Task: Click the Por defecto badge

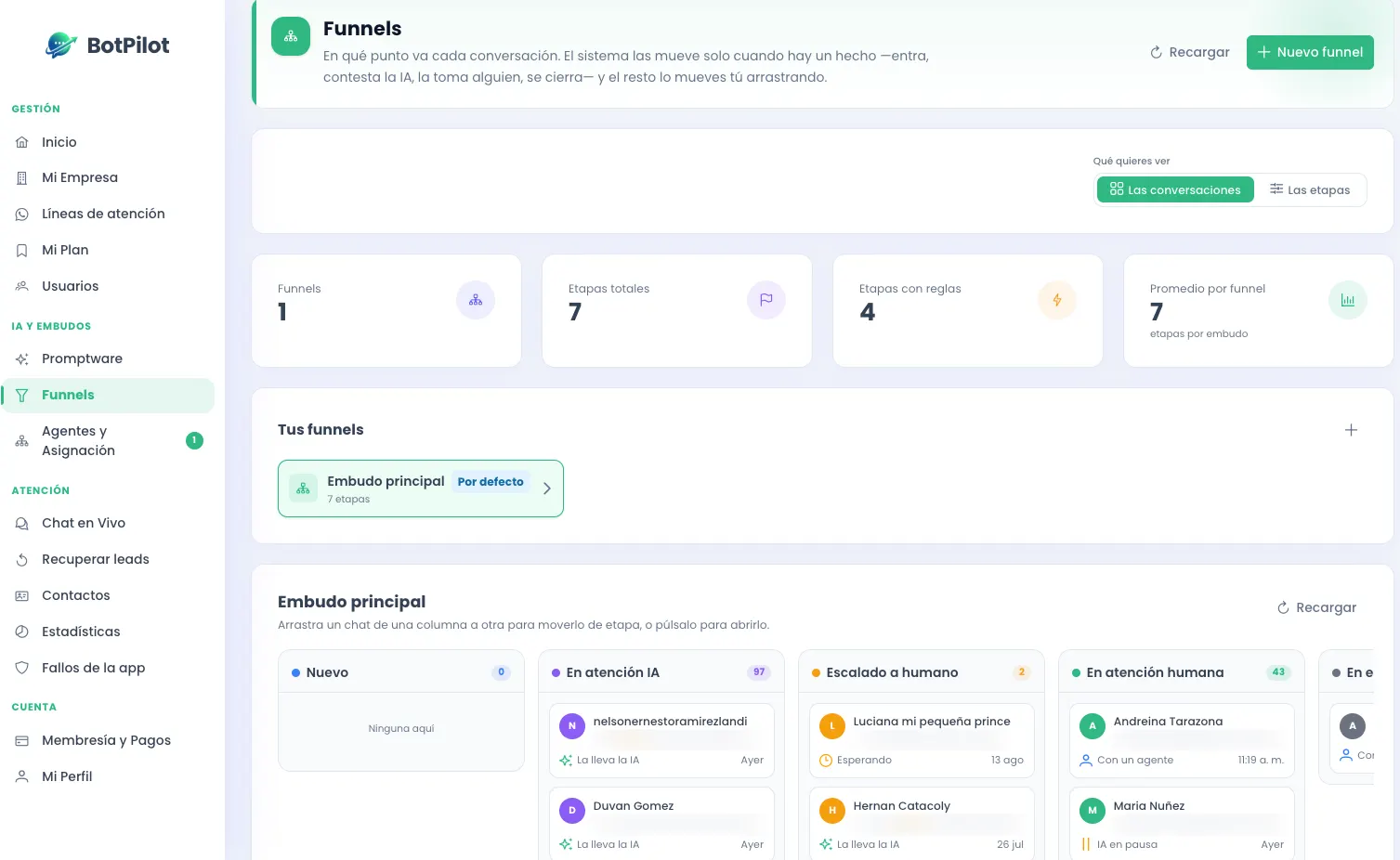Action: click(x=491, y=482)
